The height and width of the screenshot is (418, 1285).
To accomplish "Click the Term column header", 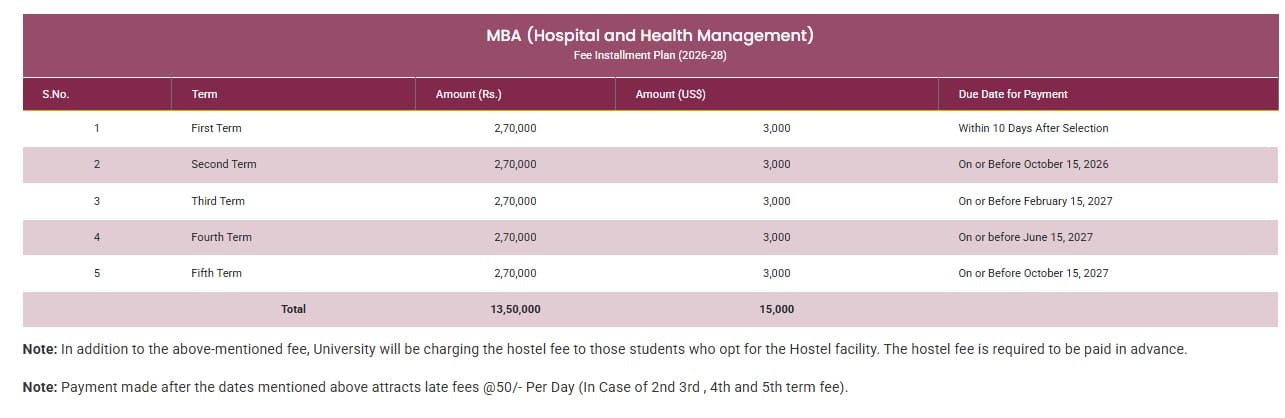I will point(204,94).
